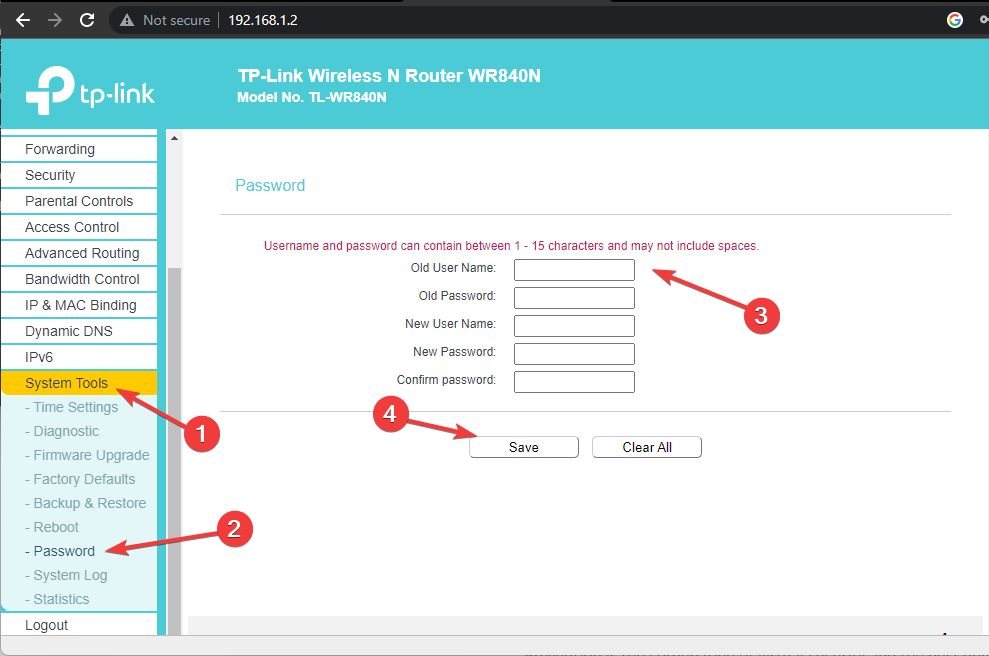Click the Google account icon in the toolbar
The width and height of the screenshot is (989, 656).
click(955, 20)
